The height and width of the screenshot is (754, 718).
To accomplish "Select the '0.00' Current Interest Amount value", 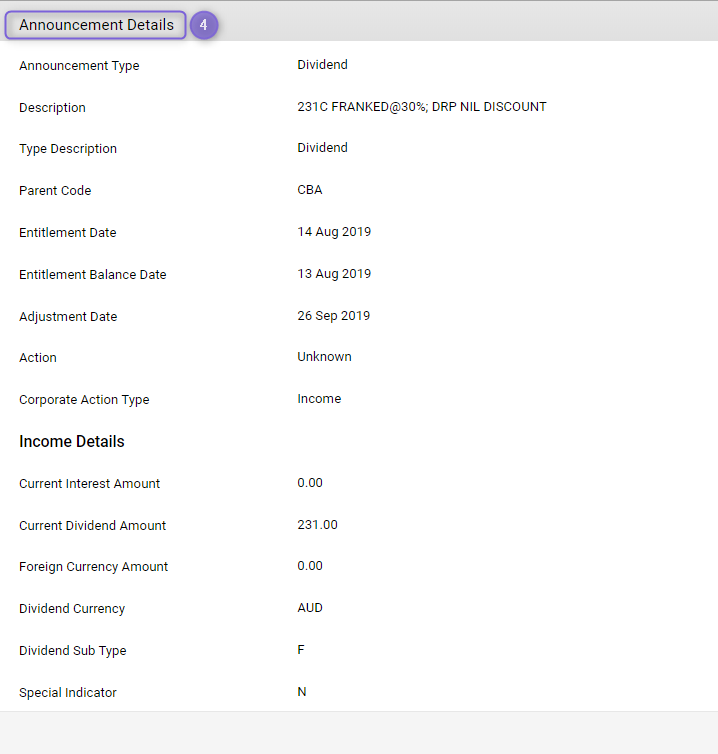I will coord(310,483).
